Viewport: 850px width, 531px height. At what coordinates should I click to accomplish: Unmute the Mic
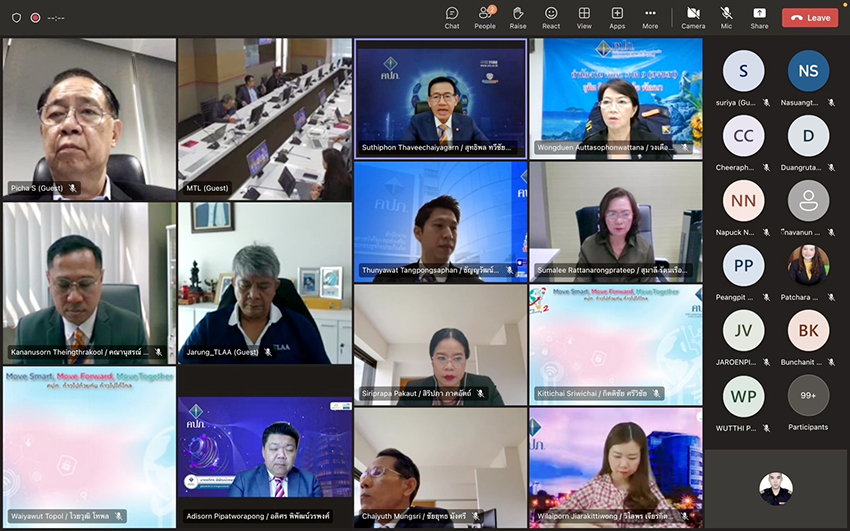(x=726, y=17)
